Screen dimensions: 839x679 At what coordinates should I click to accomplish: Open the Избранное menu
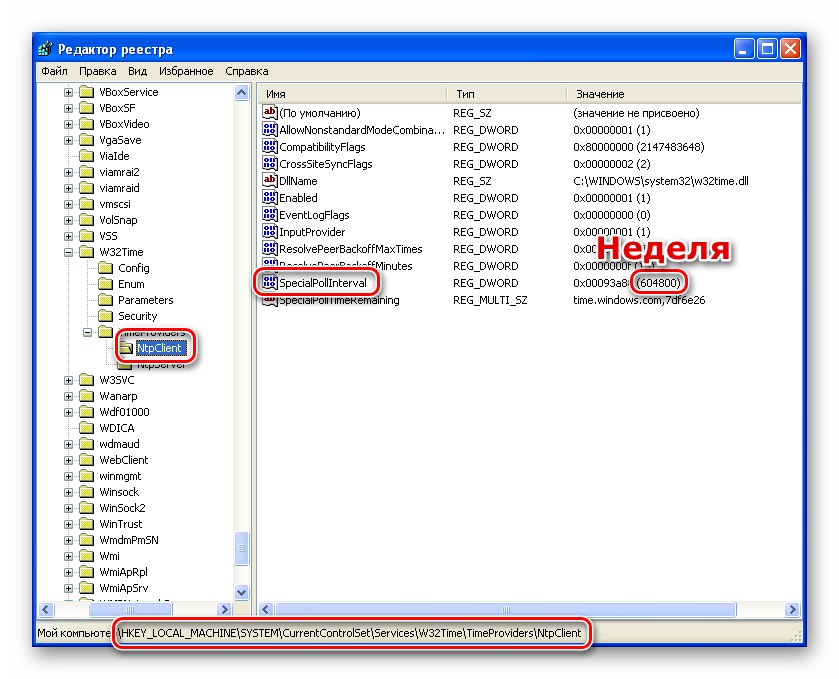pyautogui.click(x=186, y=71)
